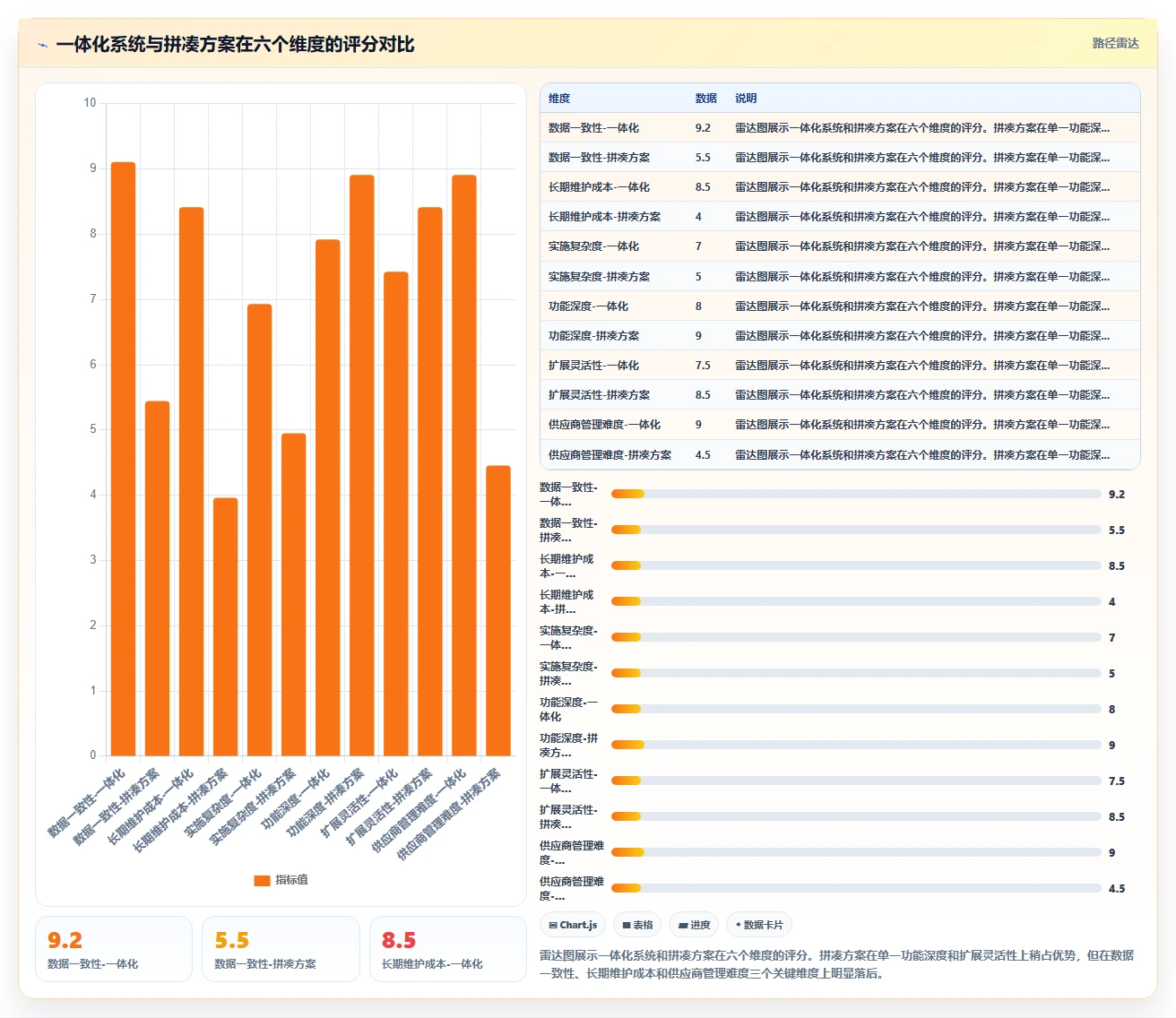The height and width of the screenshot is (1018, 1176).
Task: Click the 进度 tag
Action: (x=694, y=925)
